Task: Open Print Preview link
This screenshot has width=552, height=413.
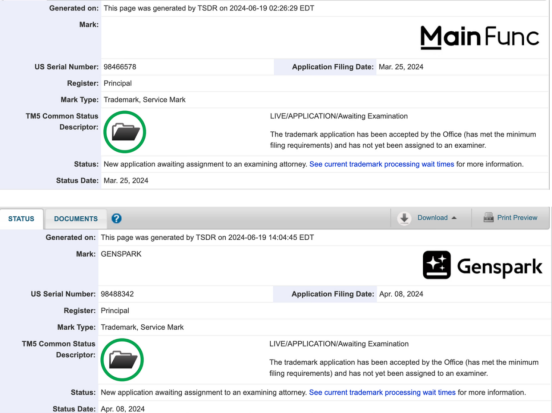Action: tap(517, 218)
